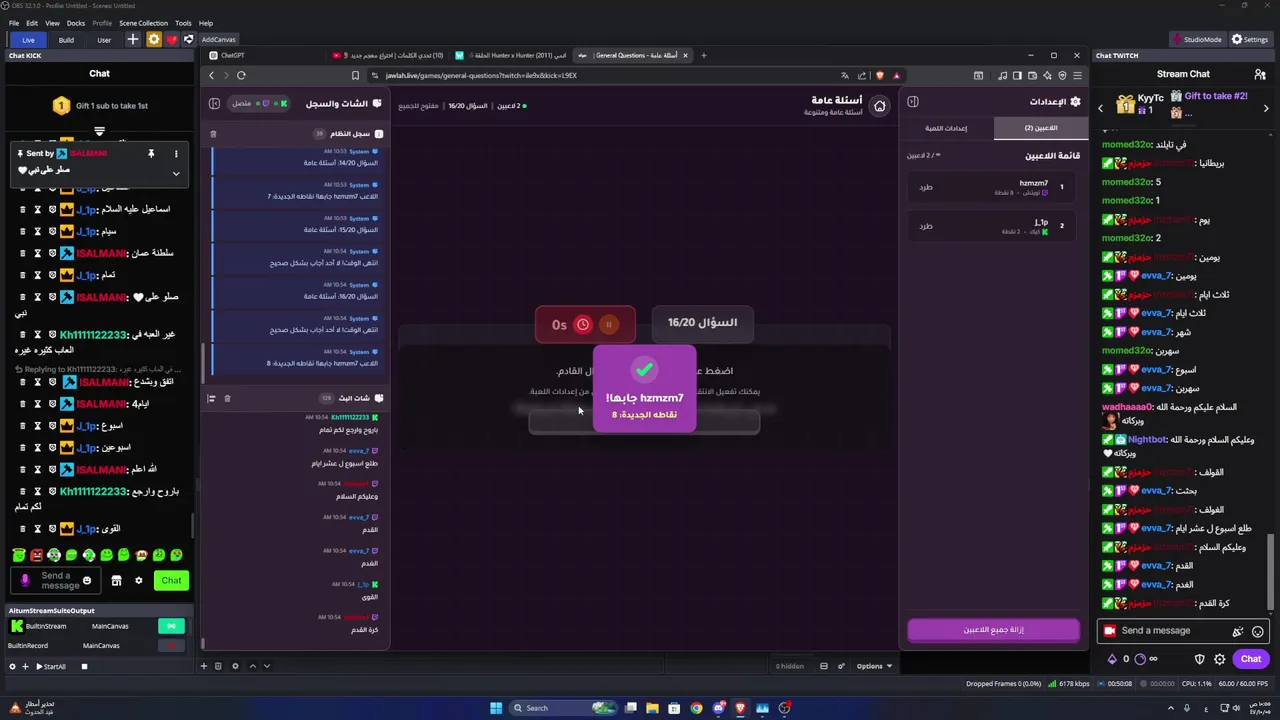This screenshot has width=1280, height=720.
Task: Expand the Kick gift leaderboard handle
Action: tap(99, 132)
